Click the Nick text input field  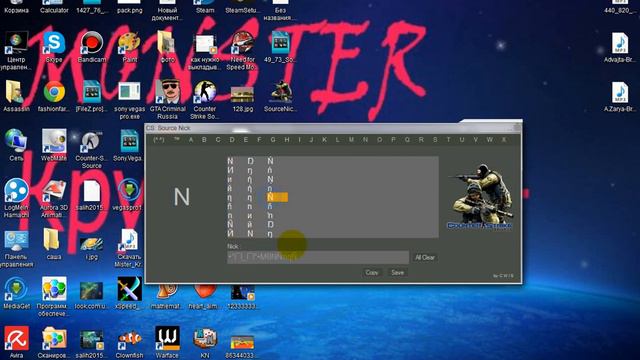pos(318,258)
